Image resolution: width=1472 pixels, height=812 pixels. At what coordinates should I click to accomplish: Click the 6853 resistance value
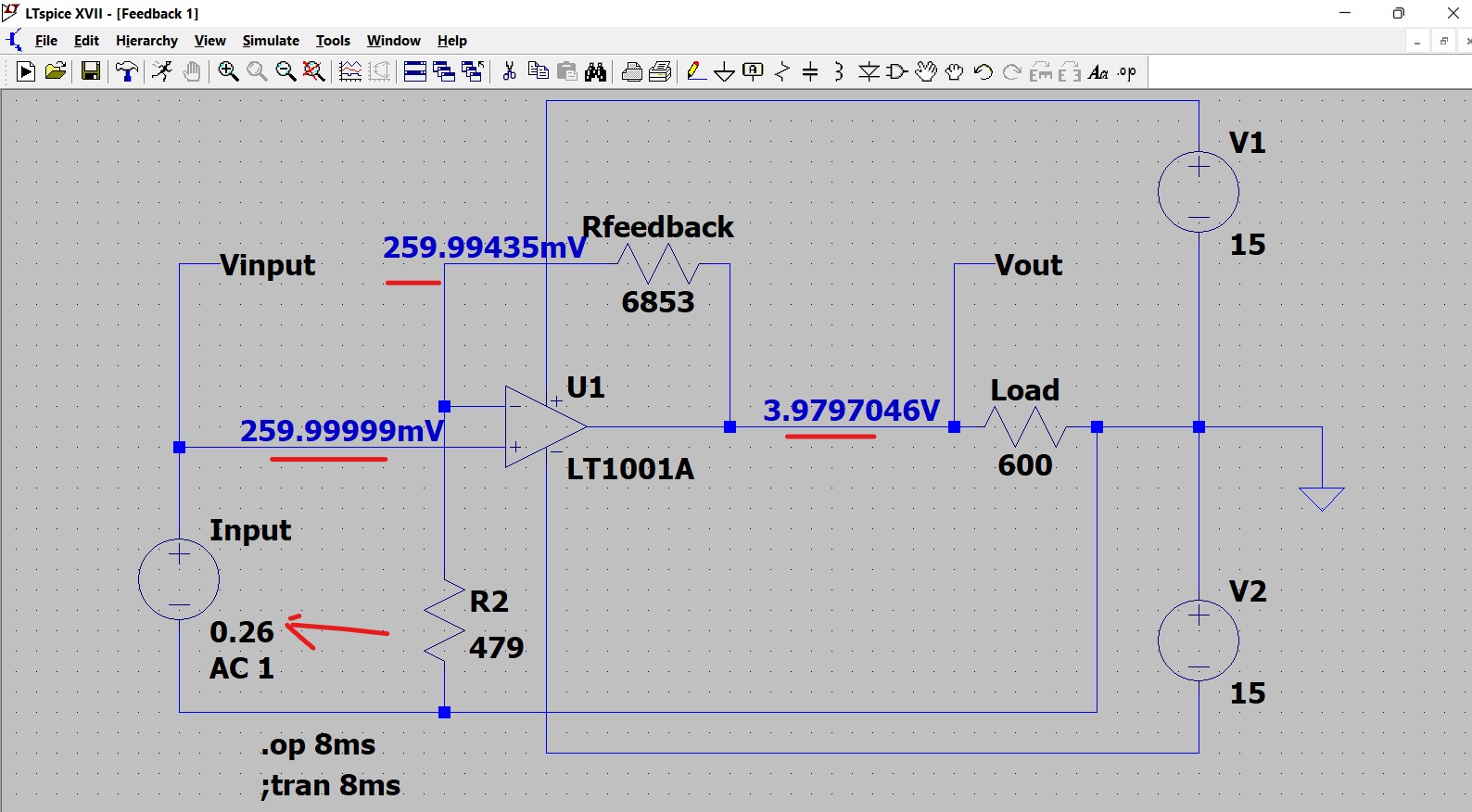[x=658, y=302]
